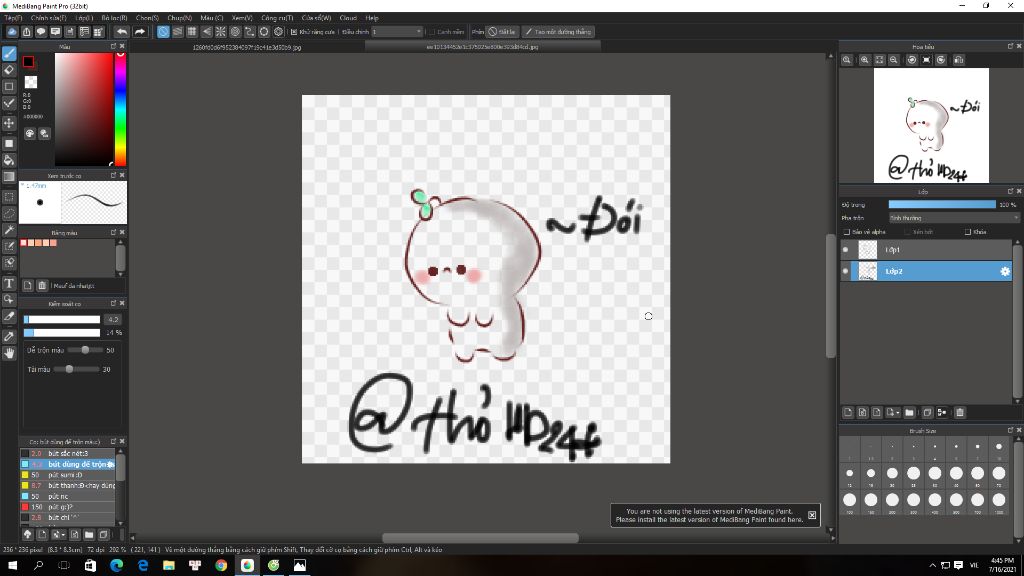Adjust the Tải màu slider handle
Image resolution: width=1024 pixels, height=576 pixels.
69,369
